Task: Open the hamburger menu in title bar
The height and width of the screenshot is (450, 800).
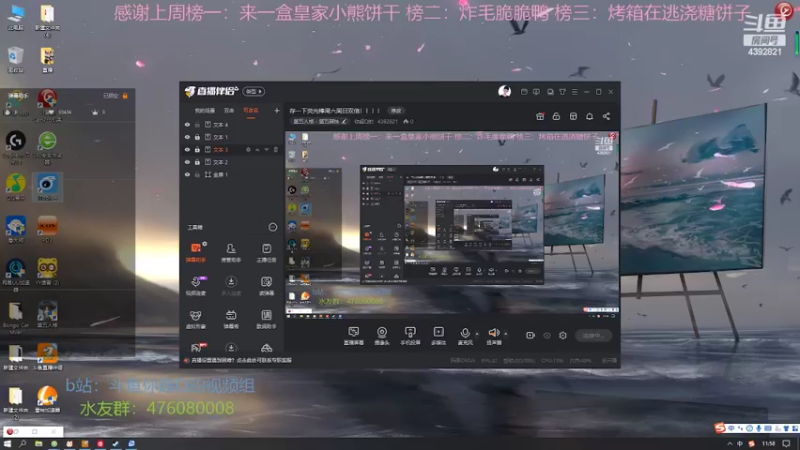Action: click(574, 92)
